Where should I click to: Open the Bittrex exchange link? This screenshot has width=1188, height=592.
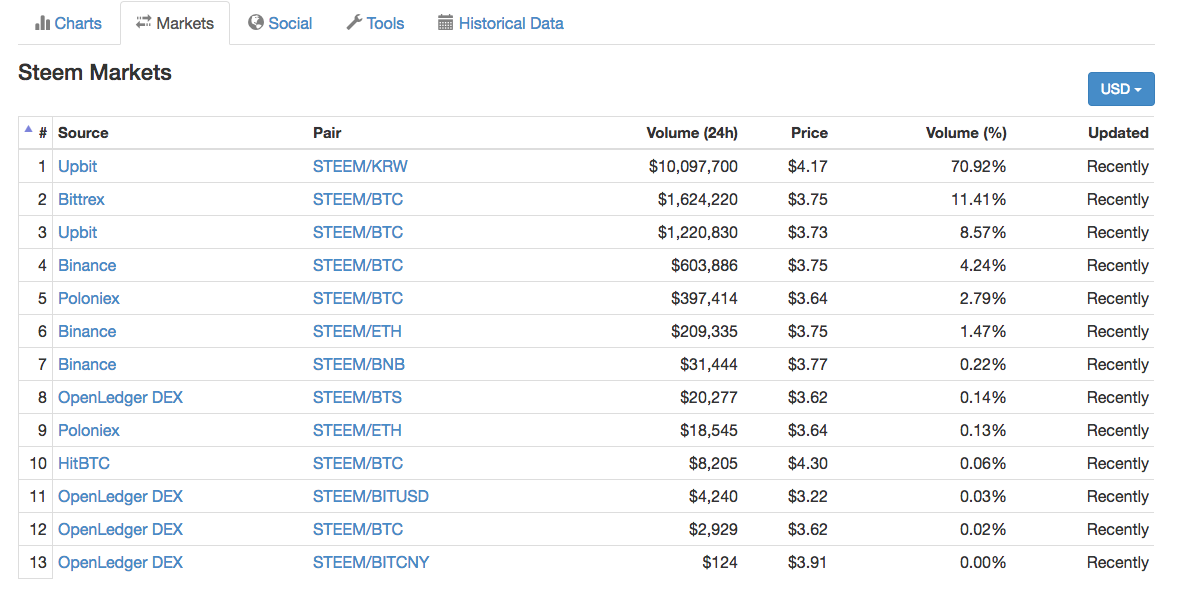[81, 199]
